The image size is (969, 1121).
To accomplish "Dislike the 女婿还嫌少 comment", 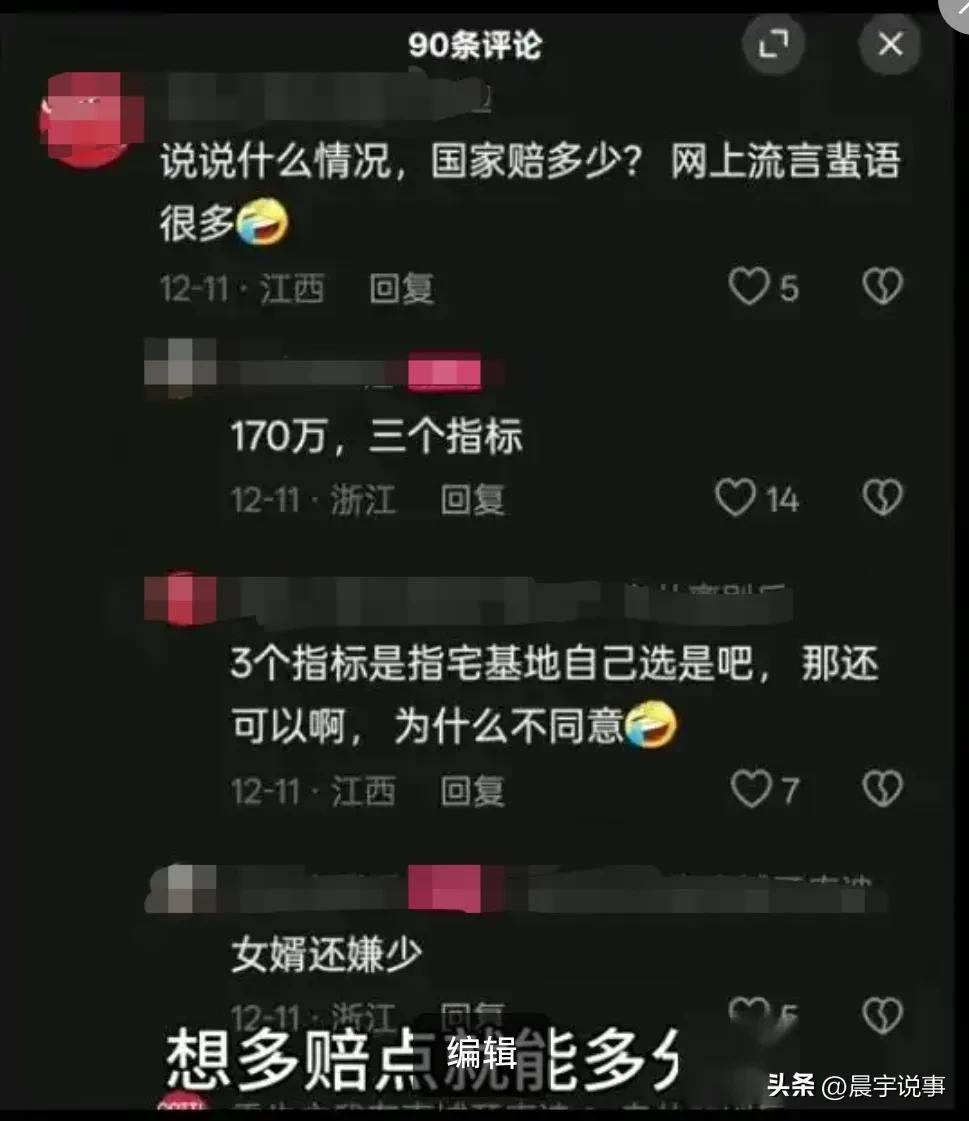I will pyautogui.click(x=882, y=1015).
